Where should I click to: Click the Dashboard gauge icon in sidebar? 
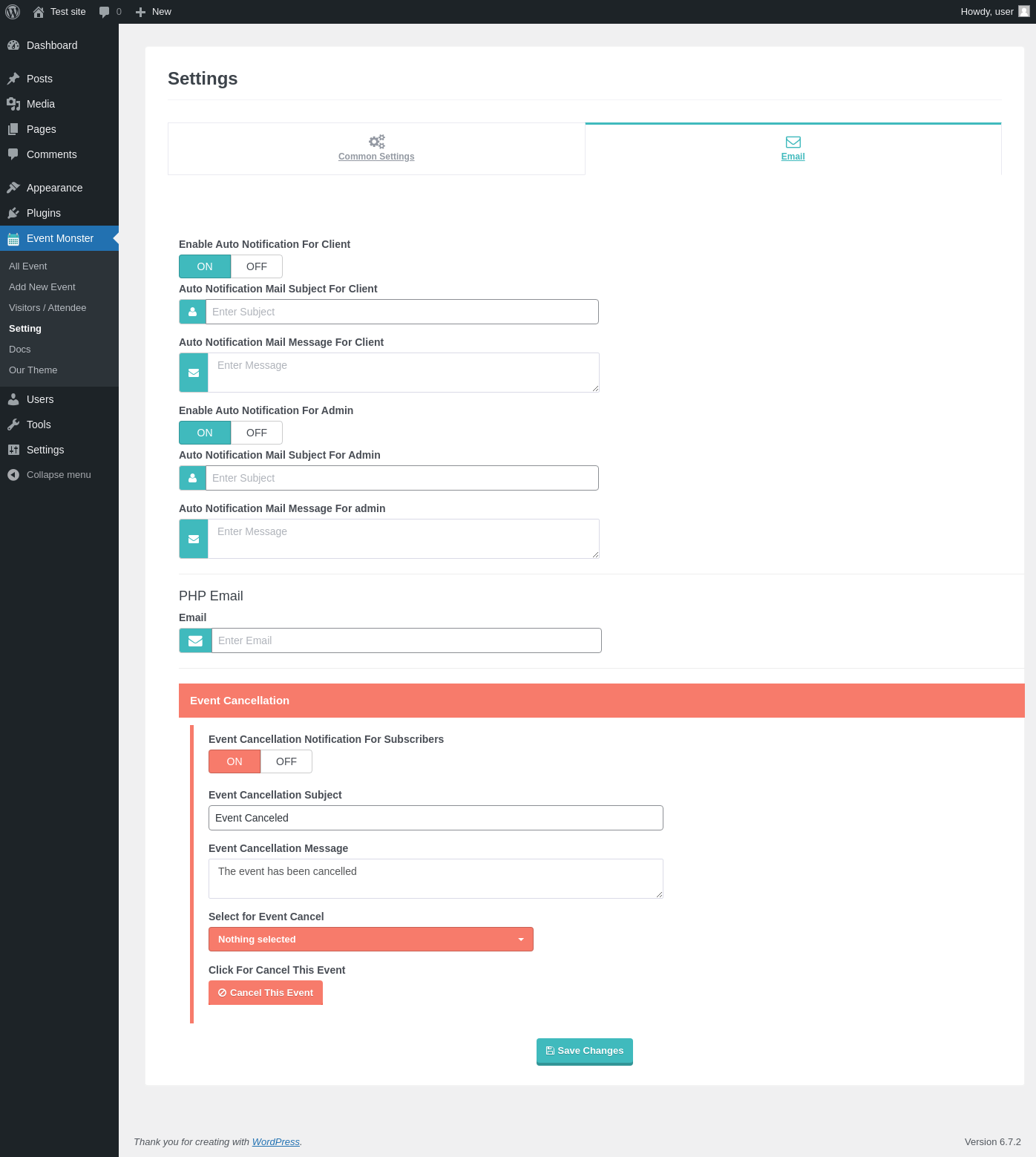click(x=13, y=45)
